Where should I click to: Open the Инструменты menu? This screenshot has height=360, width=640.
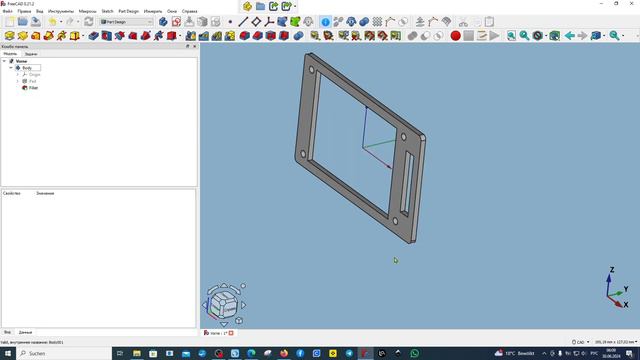tap(61, 11)
